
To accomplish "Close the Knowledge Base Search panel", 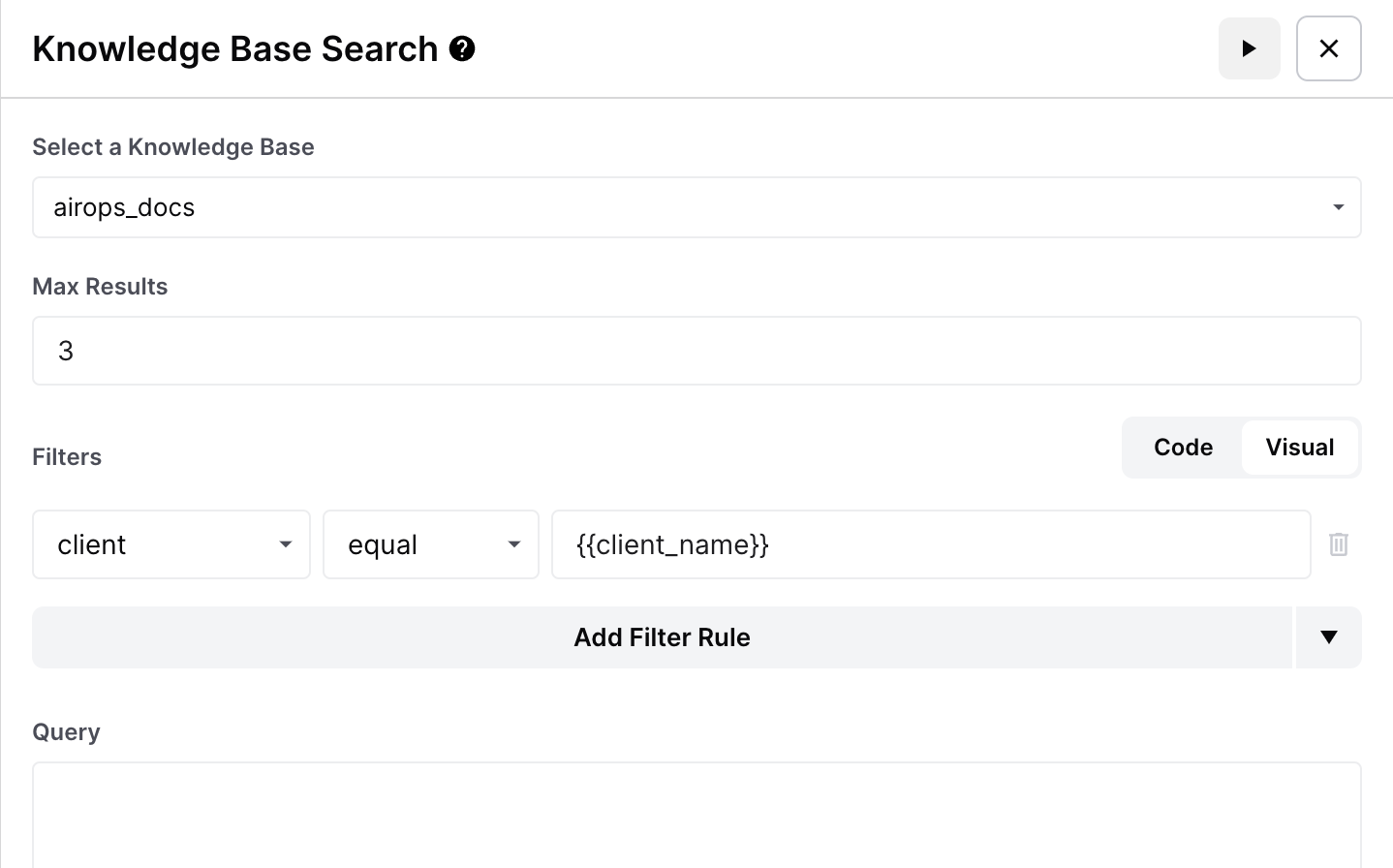I will [1328, 48].
